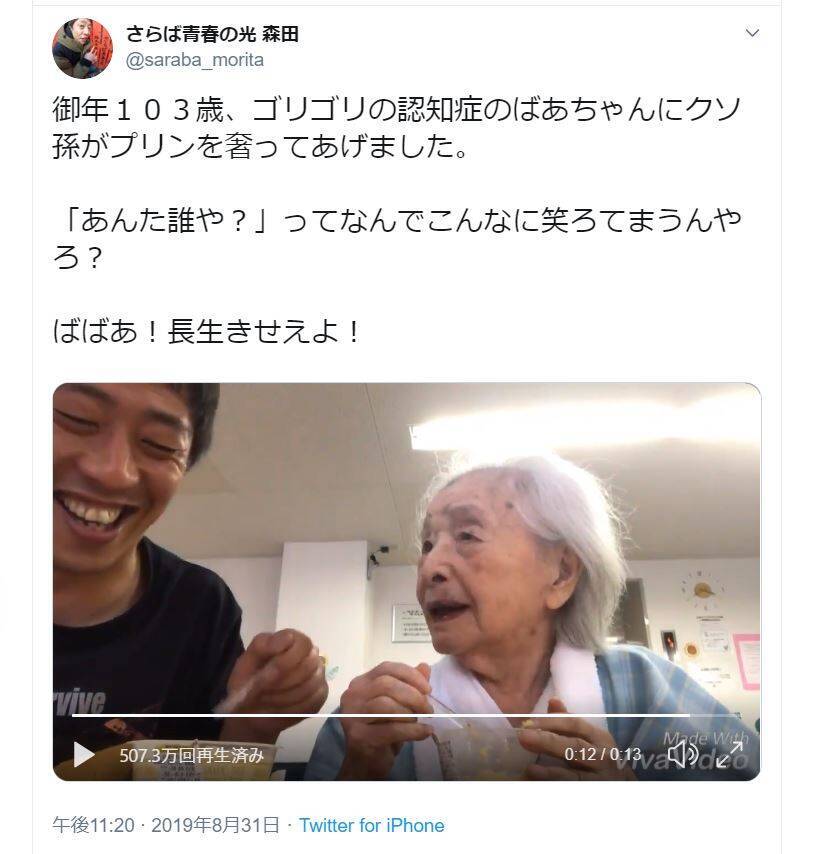Open the saraba_morita profile picture
The width and height of the screenshot is (813, 854).
[82, 48]
